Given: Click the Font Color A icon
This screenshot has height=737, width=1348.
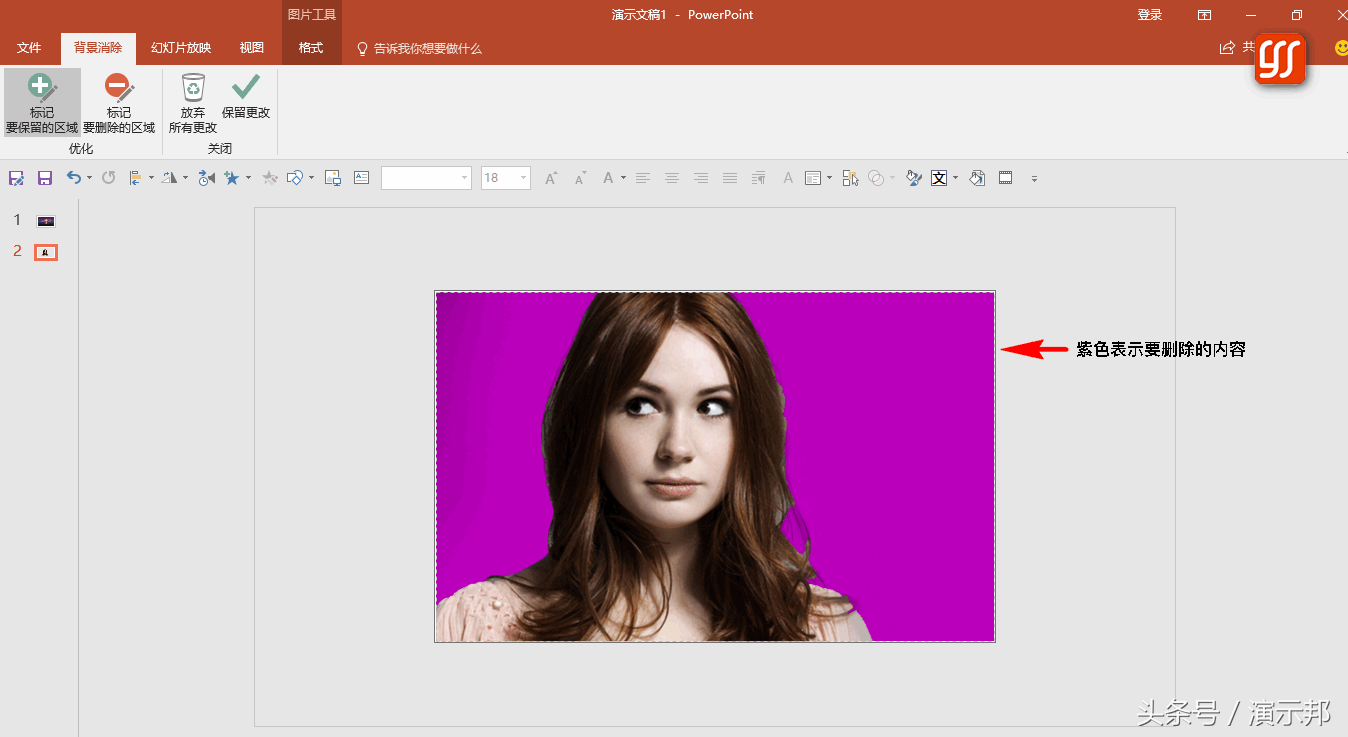Looking at the screenshot, I should click(608, 178).
